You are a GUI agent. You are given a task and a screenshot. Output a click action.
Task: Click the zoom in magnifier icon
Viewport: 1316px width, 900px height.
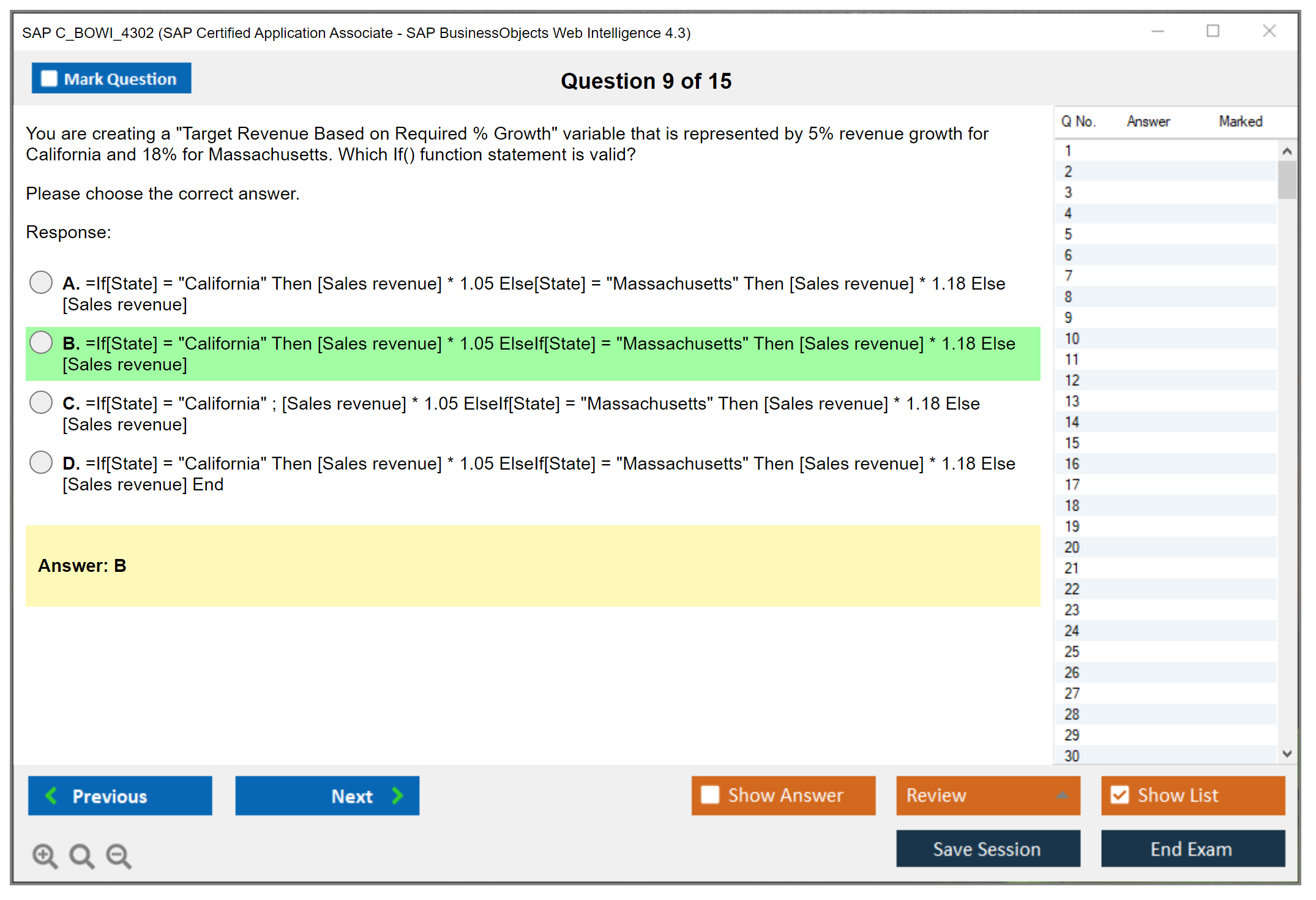pos(45,855)
